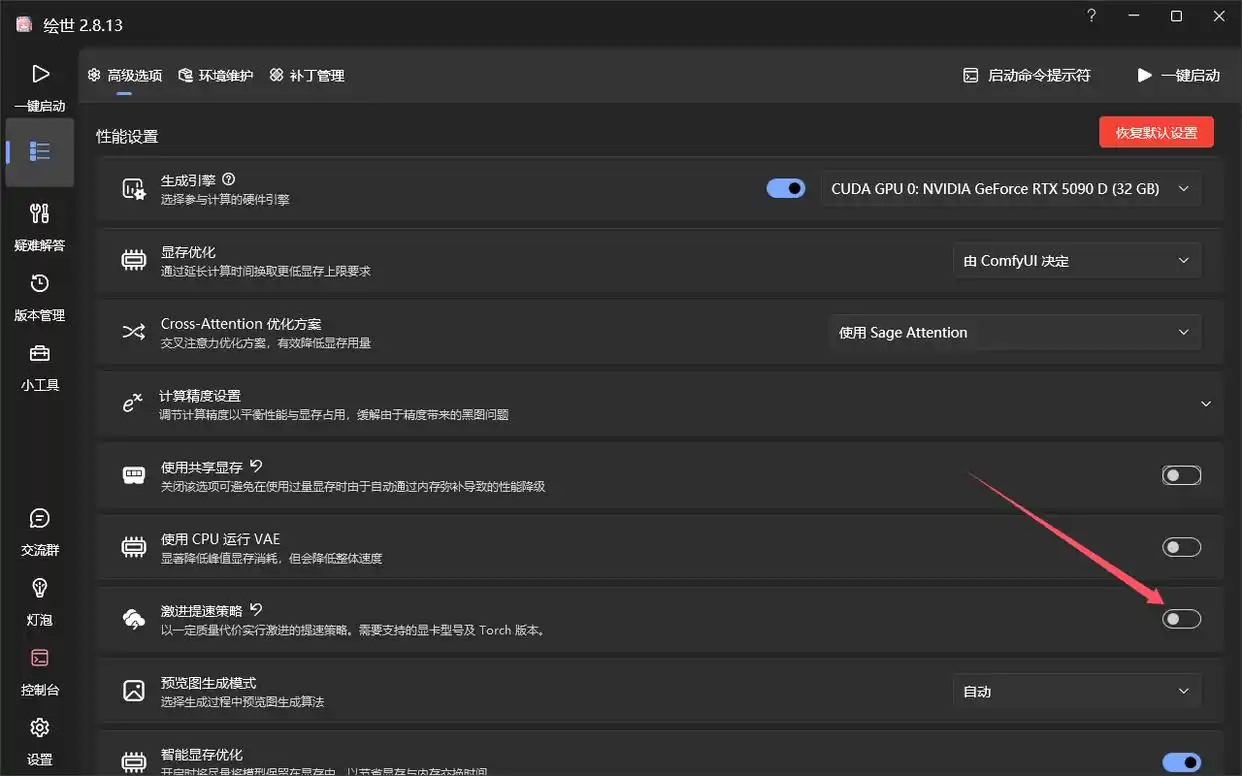Launch via the top-right 一键启动 button
Screen dimensions: 1242x776
point(1180,74)
